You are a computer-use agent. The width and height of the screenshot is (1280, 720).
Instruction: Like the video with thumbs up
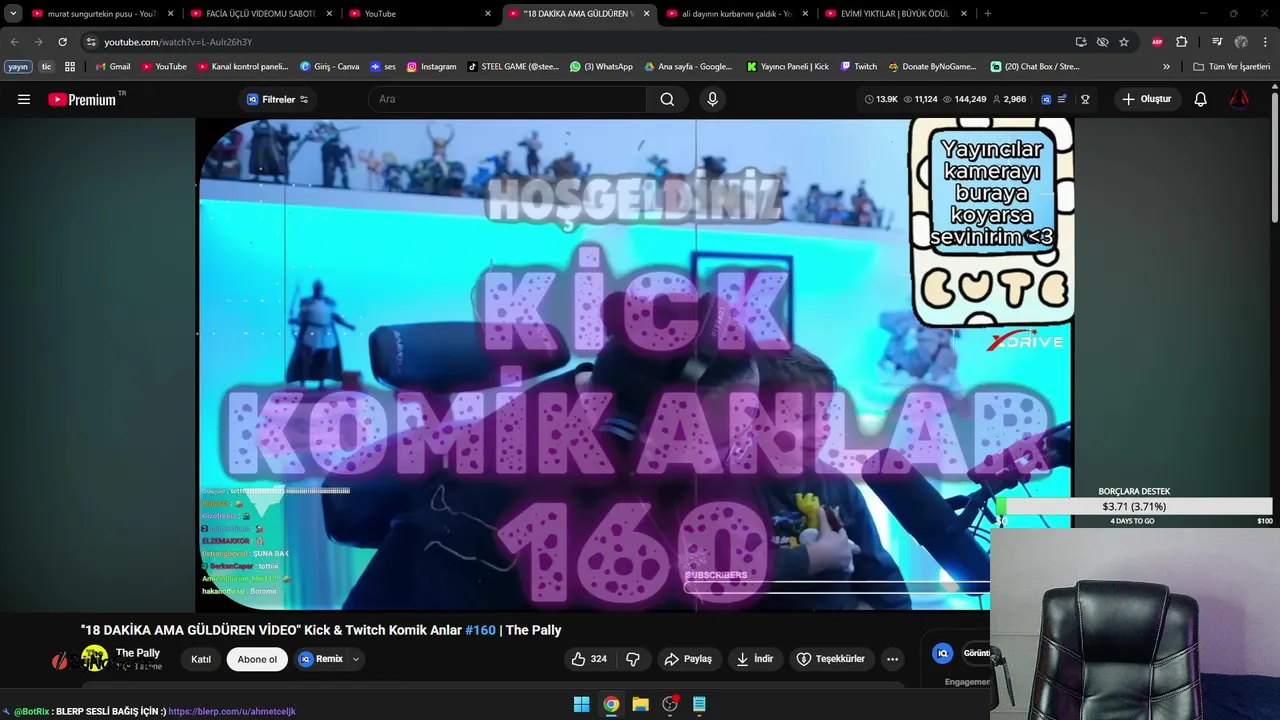[589, 659]
